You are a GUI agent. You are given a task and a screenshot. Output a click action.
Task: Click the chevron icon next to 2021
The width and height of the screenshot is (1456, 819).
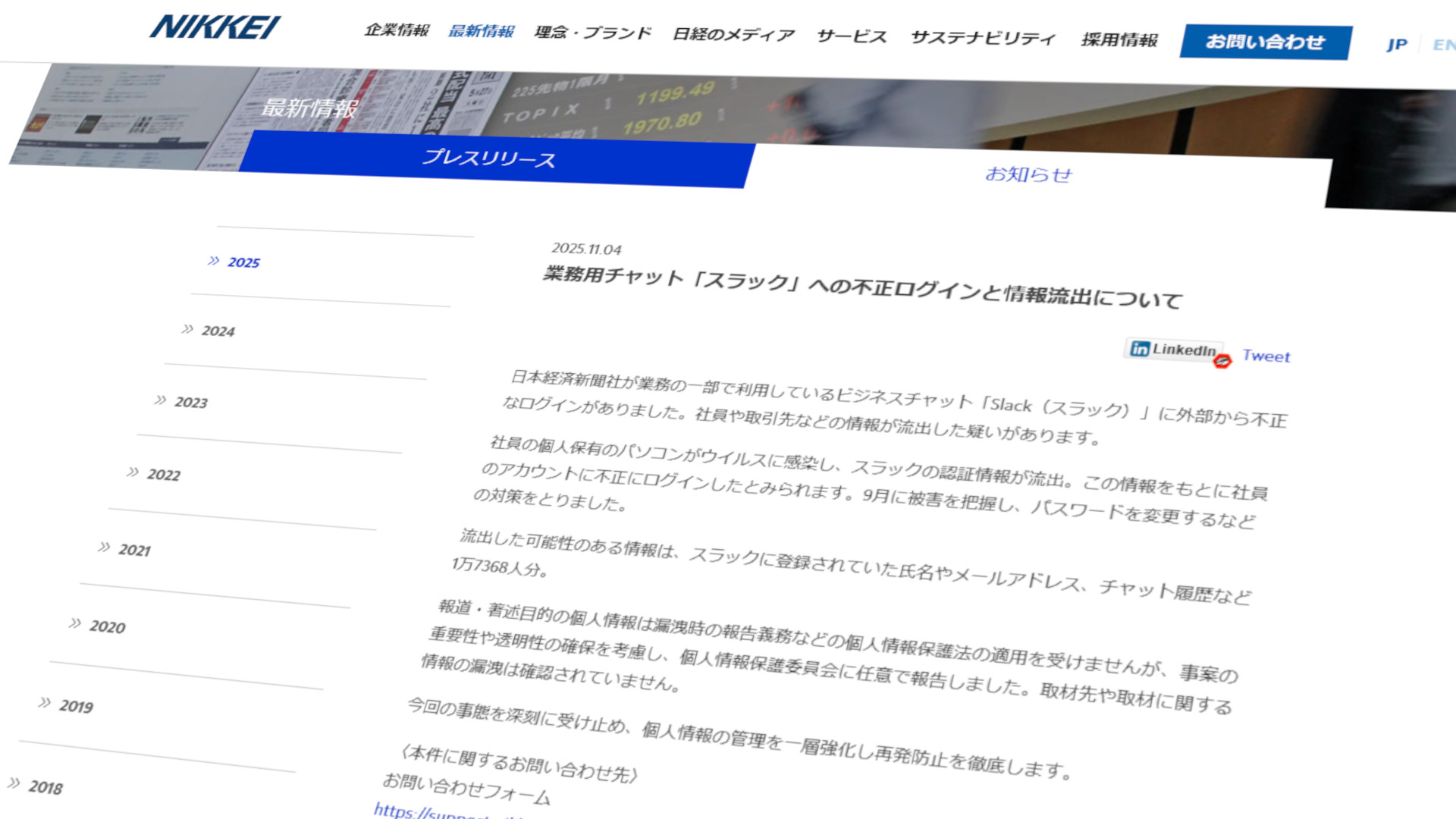[x=103, y=548]
